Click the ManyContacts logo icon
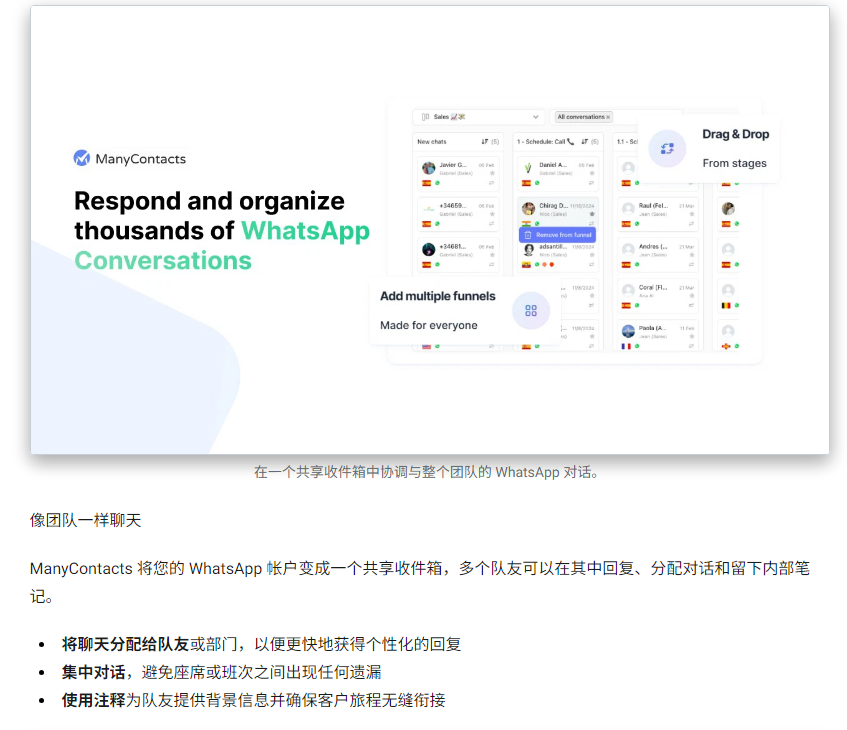 point(82,158)
